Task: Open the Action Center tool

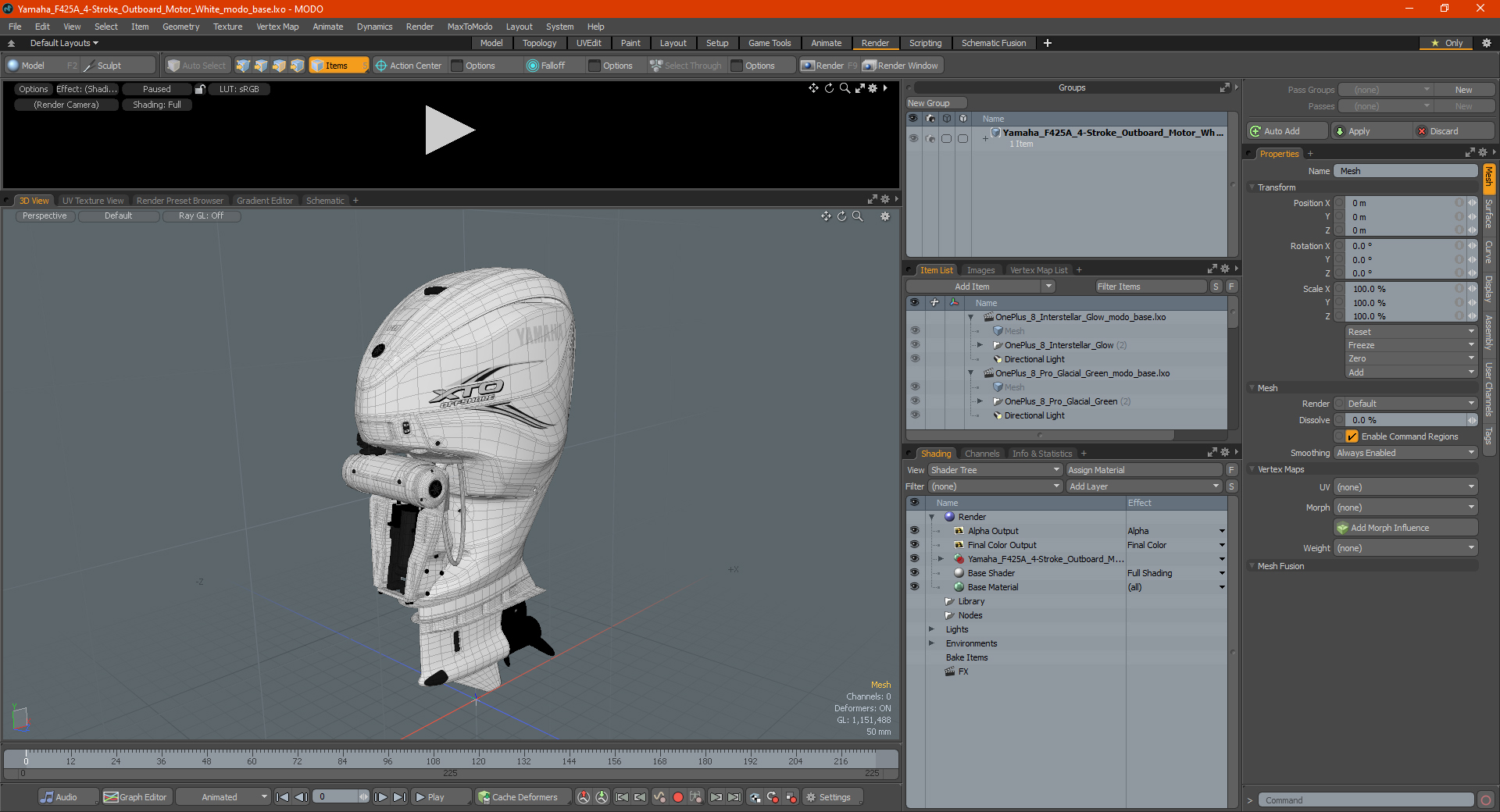Action: tap(409, 66)
